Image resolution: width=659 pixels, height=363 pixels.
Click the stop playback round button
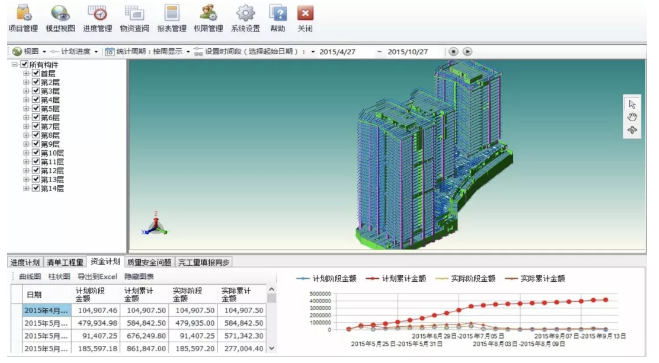pyautogui.click(x=453, y=51)
